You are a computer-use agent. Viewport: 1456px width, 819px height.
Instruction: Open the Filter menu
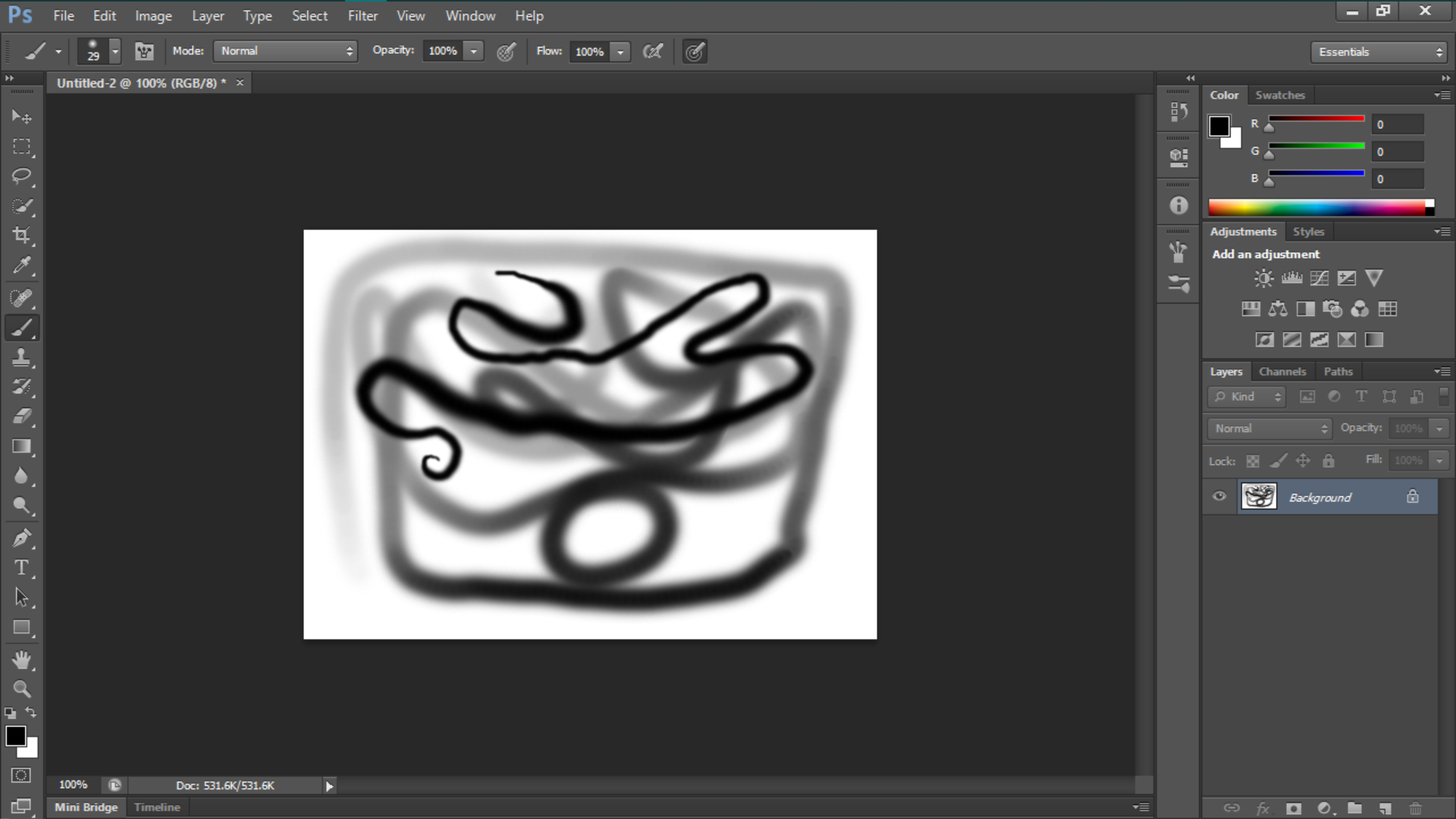click(x=362, y=15)
